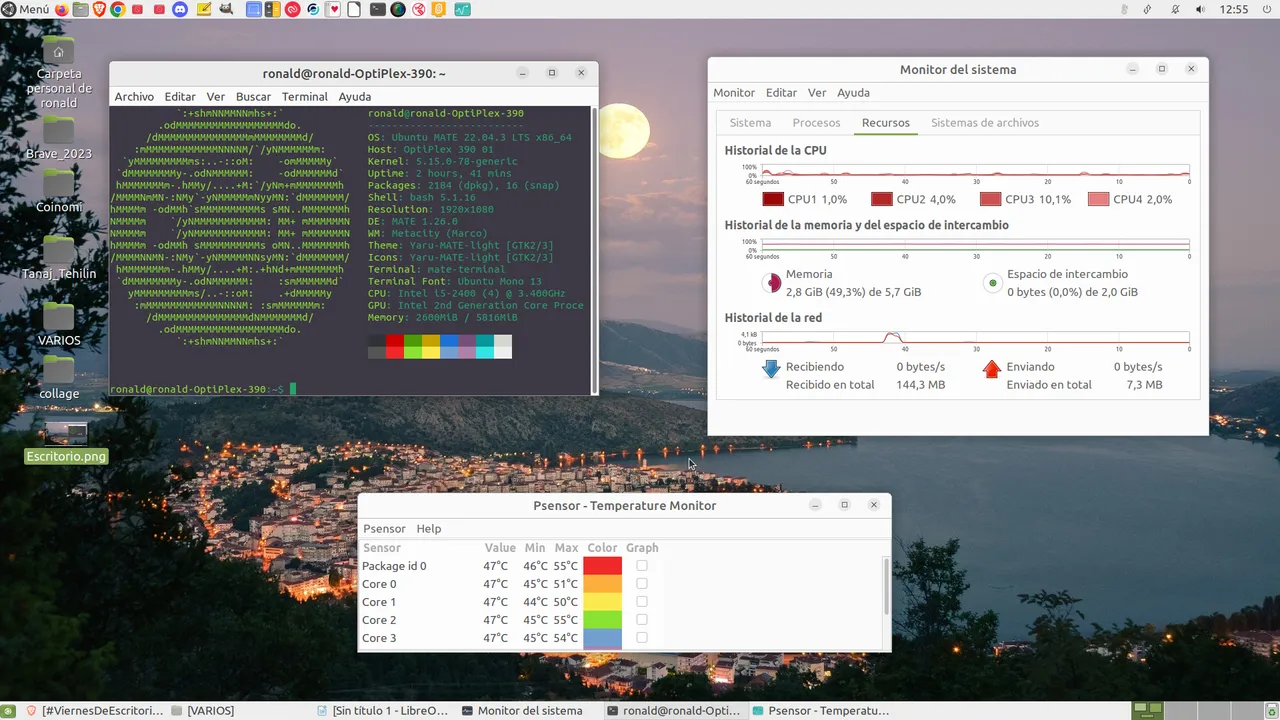Switch to the Sistema tab
Viewport: 1280px width, 720px height.
tap(750, 123)
